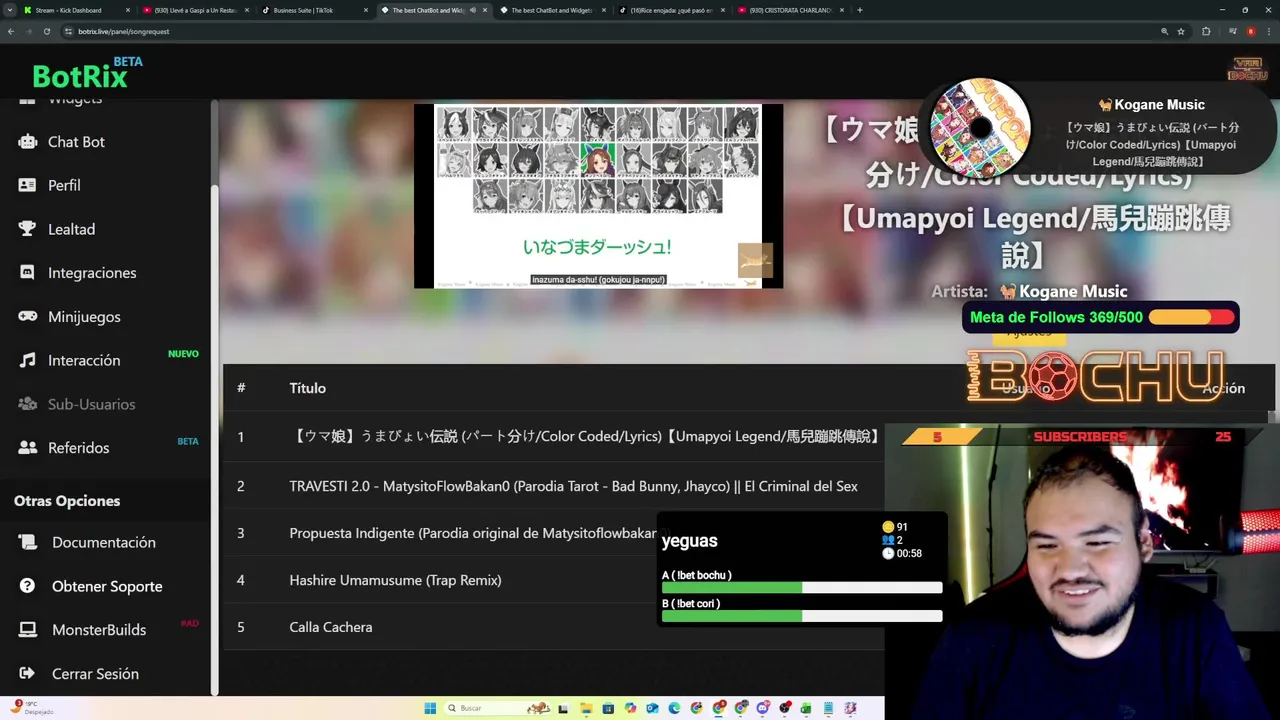Reload the botrix.live page
Image resolution: width=1280 pixels, height=720 pixels.
[x=47, y=31]
